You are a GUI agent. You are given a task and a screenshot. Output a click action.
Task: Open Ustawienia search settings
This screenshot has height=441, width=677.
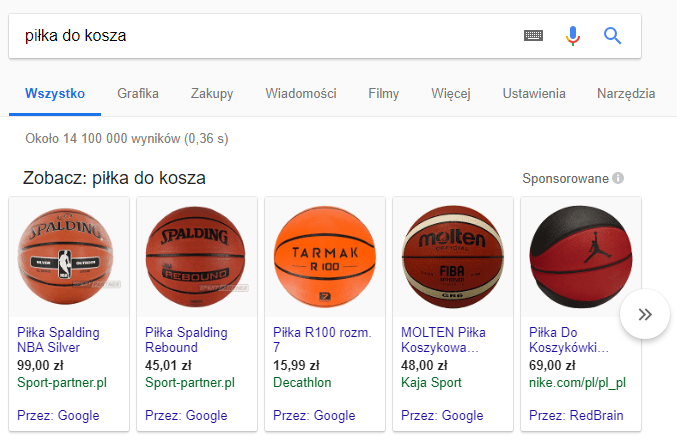534,94
